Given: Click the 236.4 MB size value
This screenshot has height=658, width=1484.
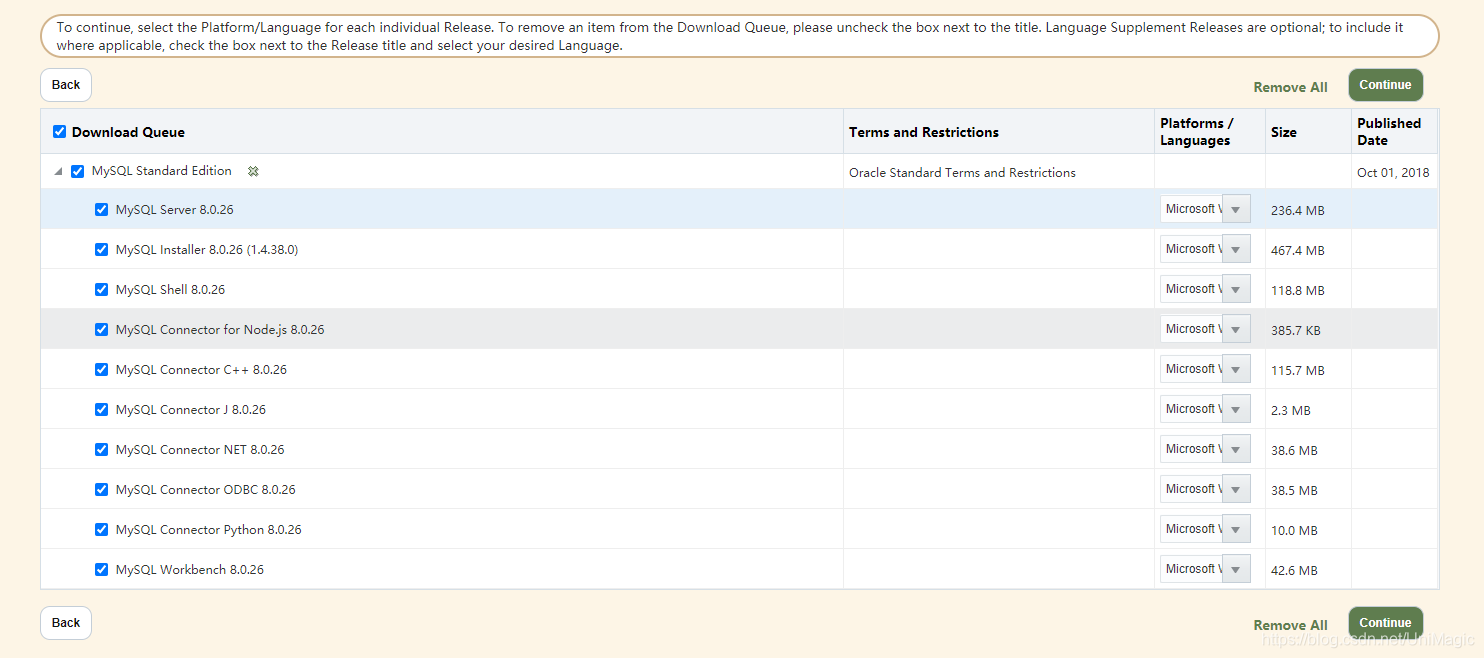Looking at the screenshot, I should coord(1298,211).
